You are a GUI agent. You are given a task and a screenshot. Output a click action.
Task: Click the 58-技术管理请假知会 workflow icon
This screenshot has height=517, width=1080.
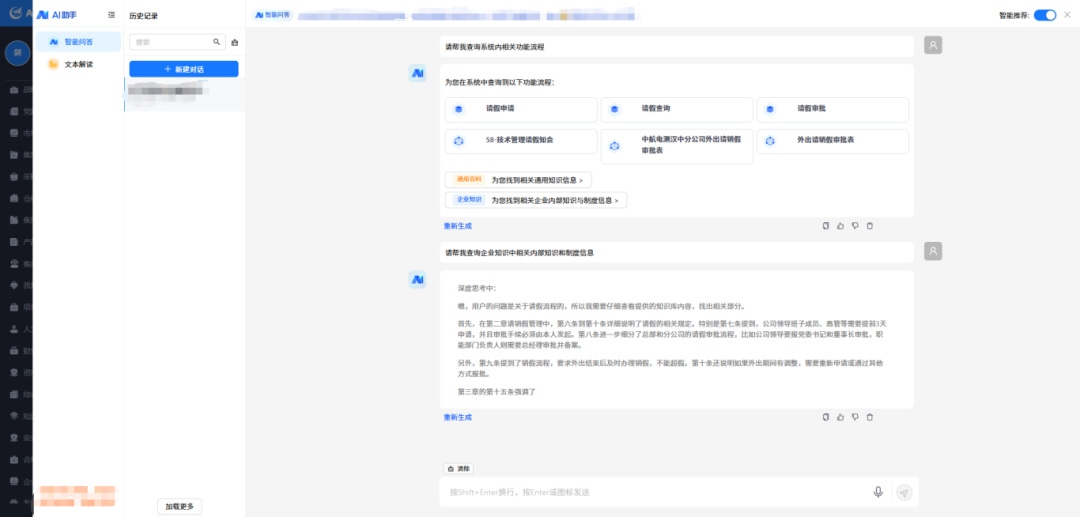(x=459, y=141)
